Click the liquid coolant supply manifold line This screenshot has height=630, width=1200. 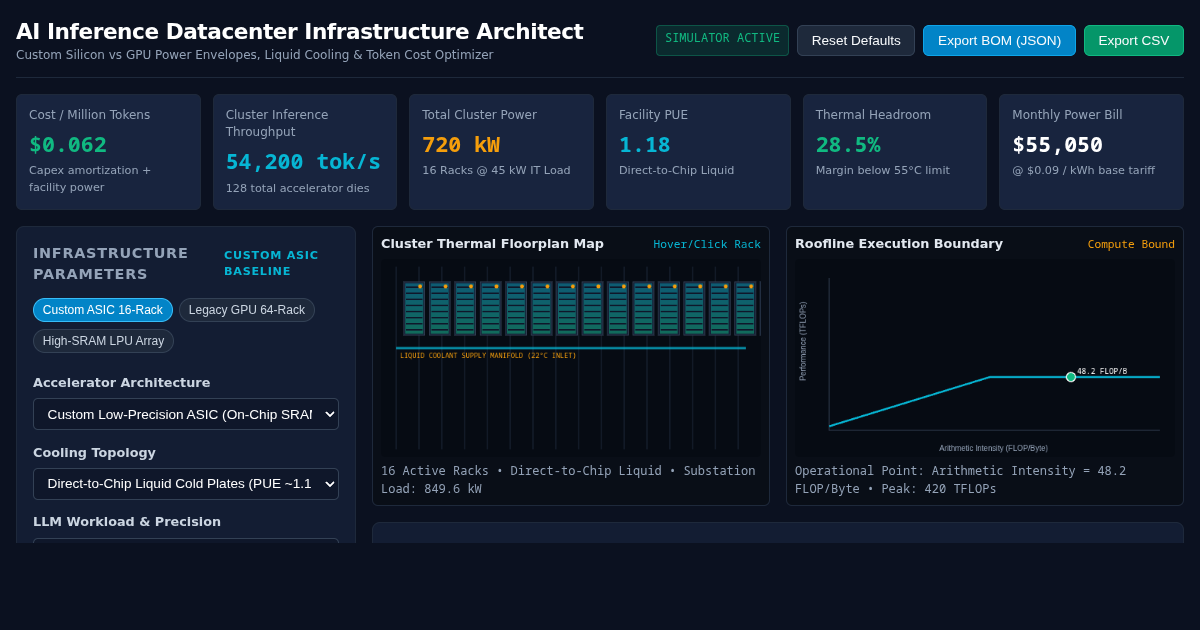571,348
